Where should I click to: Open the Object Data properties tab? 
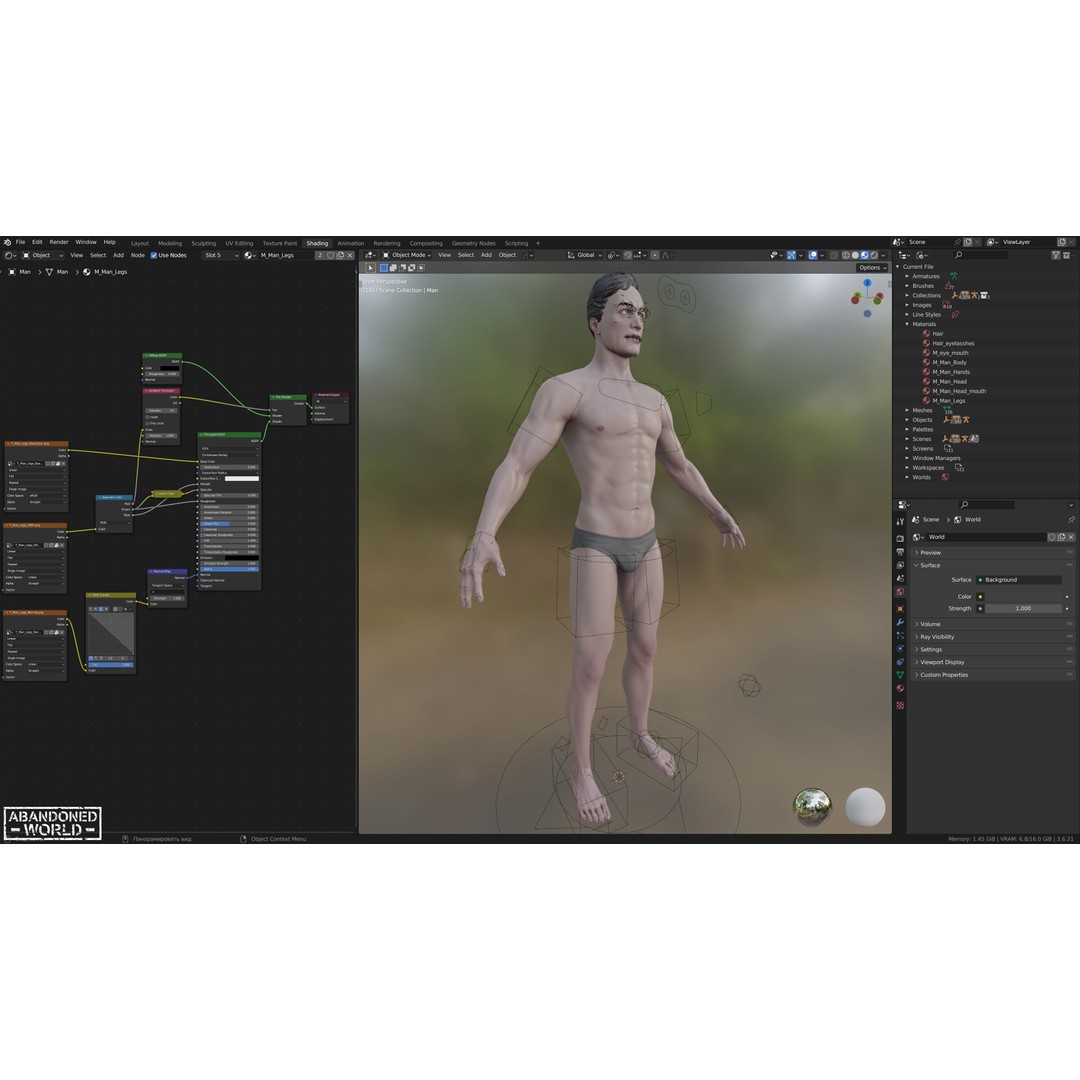[900, 675]
